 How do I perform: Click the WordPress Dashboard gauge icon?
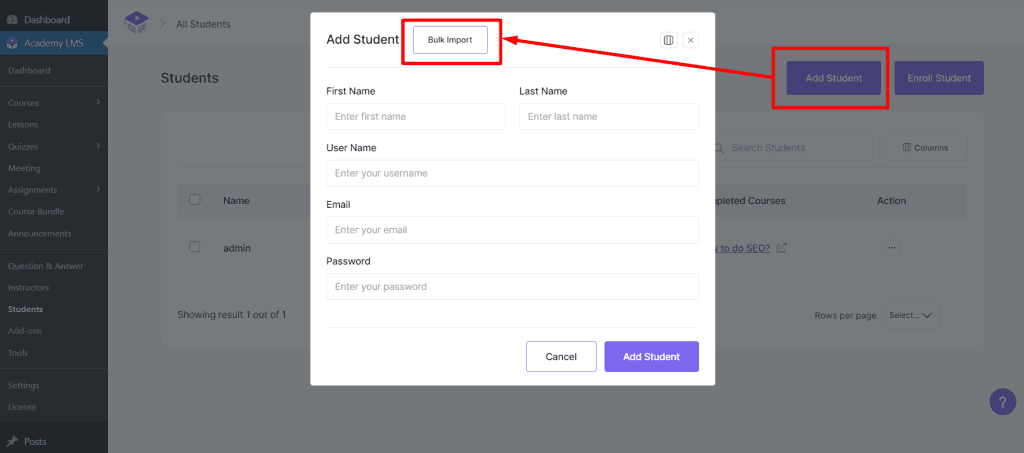coord(11,19)
